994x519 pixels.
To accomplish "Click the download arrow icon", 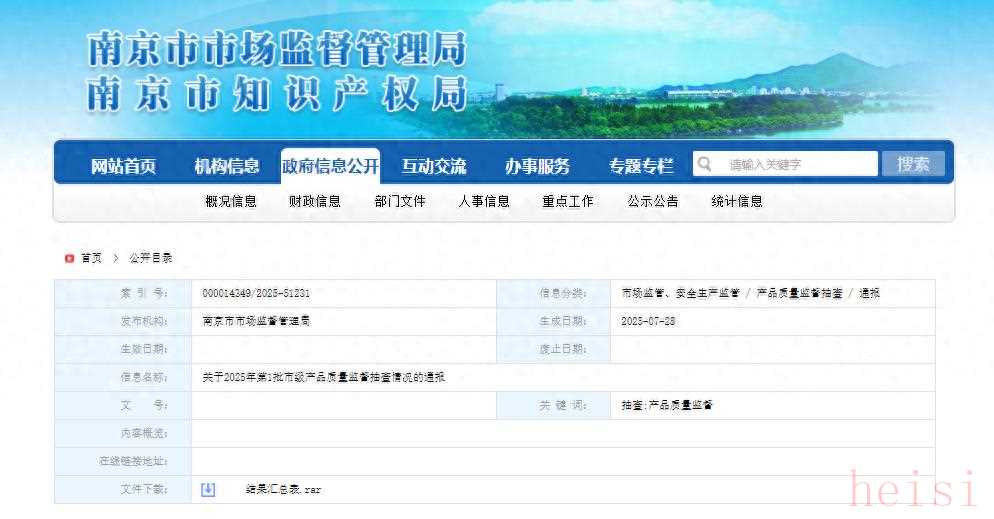I will click(x=208, y=489).
